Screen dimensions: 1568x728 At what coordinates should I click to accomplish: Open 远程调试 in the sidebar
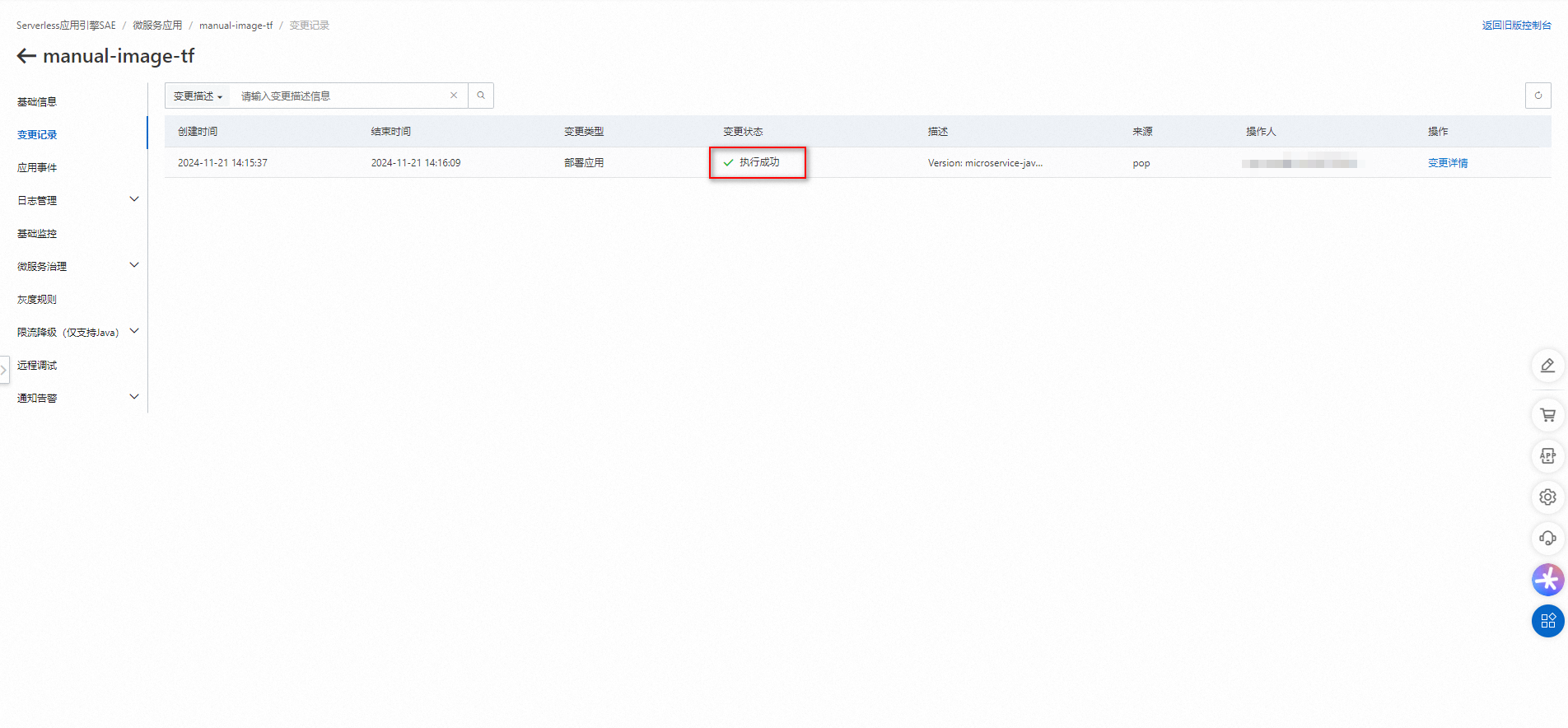tap(37, 366)
